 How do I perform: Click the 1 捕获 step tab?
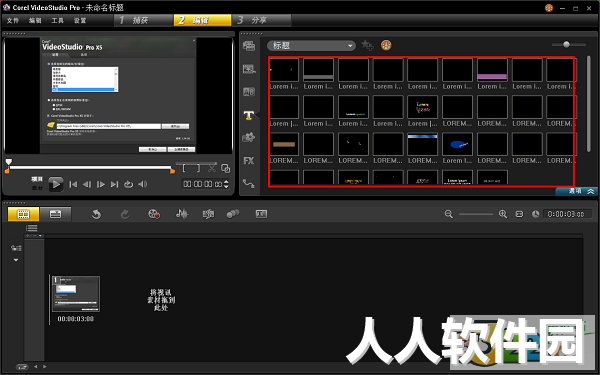(143, 20)
